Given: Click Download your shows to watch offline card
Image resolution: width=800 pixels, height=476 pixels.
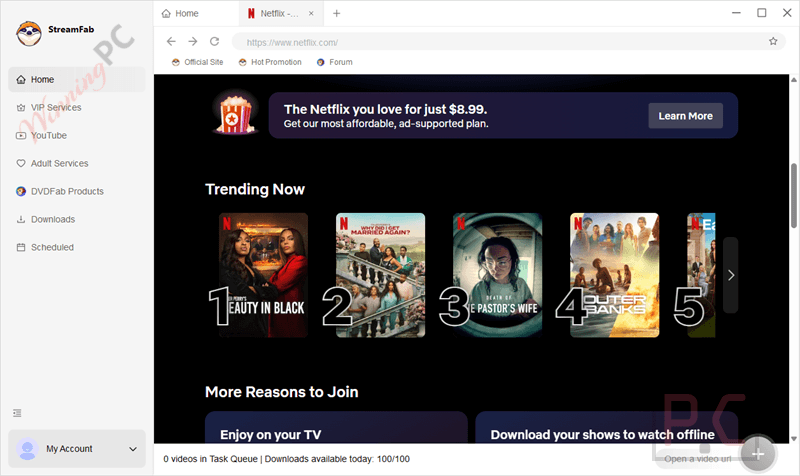Looking at the screenshot, I should click(607, 428).
